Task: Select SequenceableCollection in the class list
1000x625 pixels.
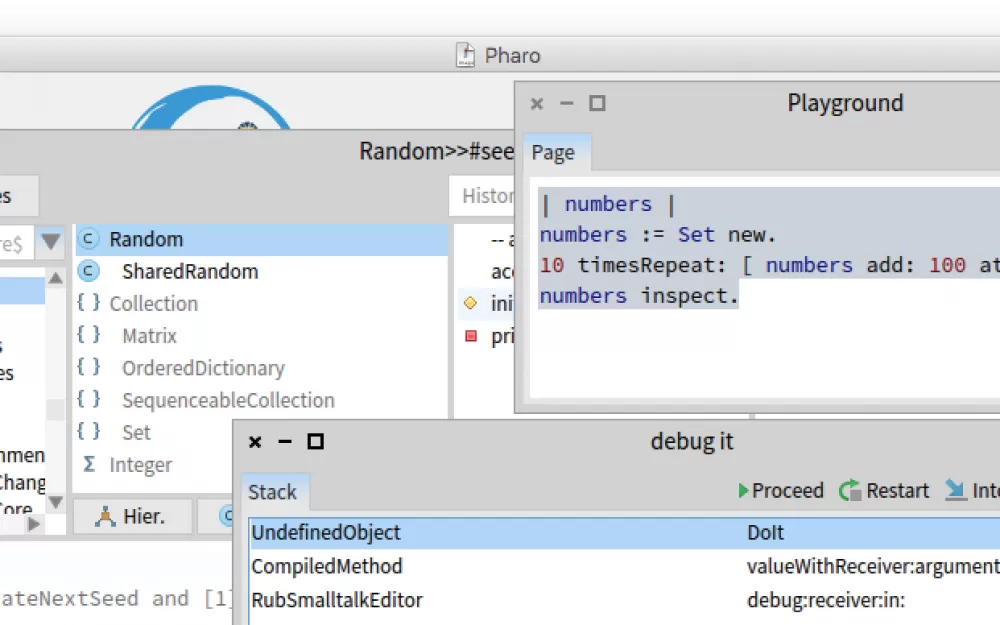Action: click(228, 400)
